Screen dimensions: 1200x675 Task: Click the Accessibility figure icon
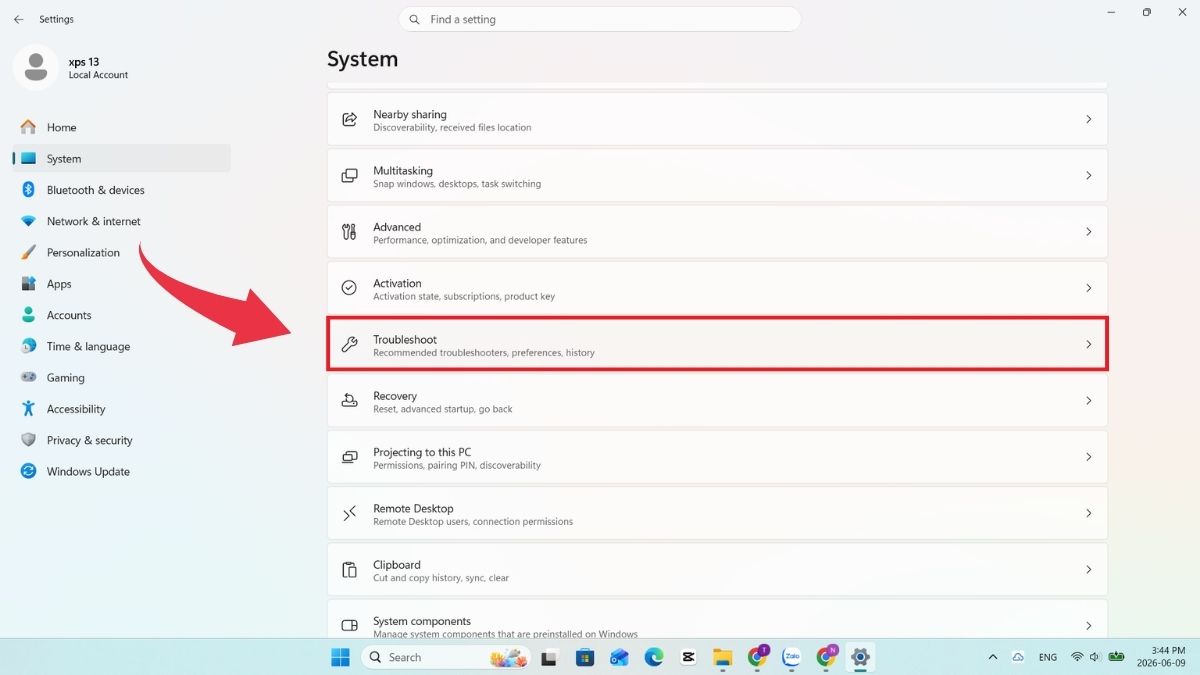[x=28, y=409]
